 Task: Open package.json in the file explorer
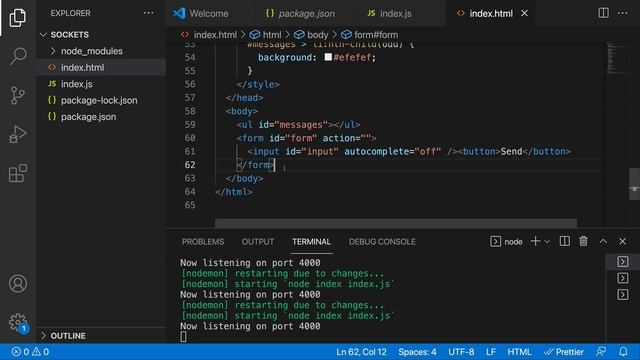tap(101, 117)
